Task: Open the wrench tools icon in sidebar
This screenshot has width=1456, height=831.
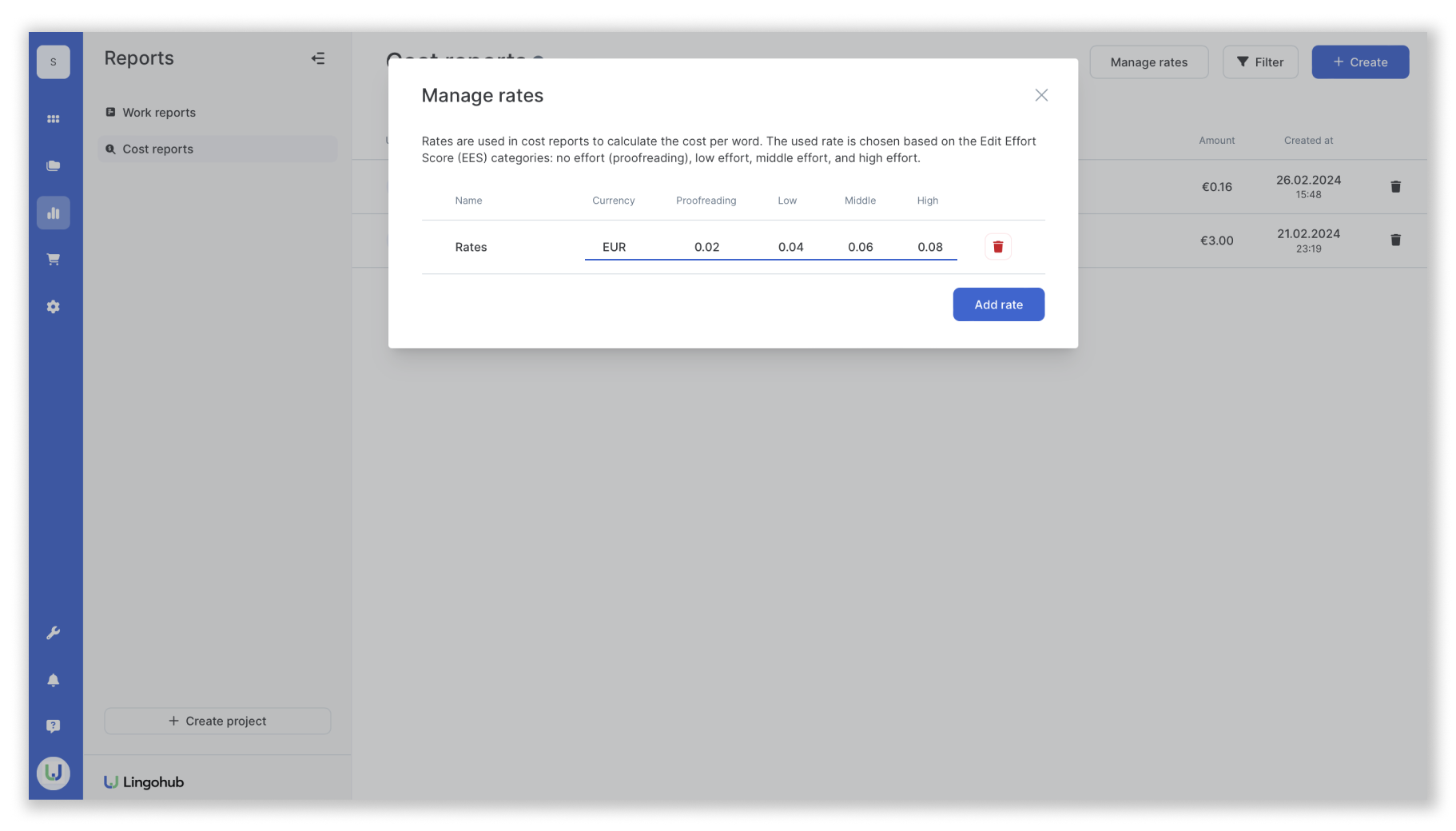Action: [x=54, y=633]
